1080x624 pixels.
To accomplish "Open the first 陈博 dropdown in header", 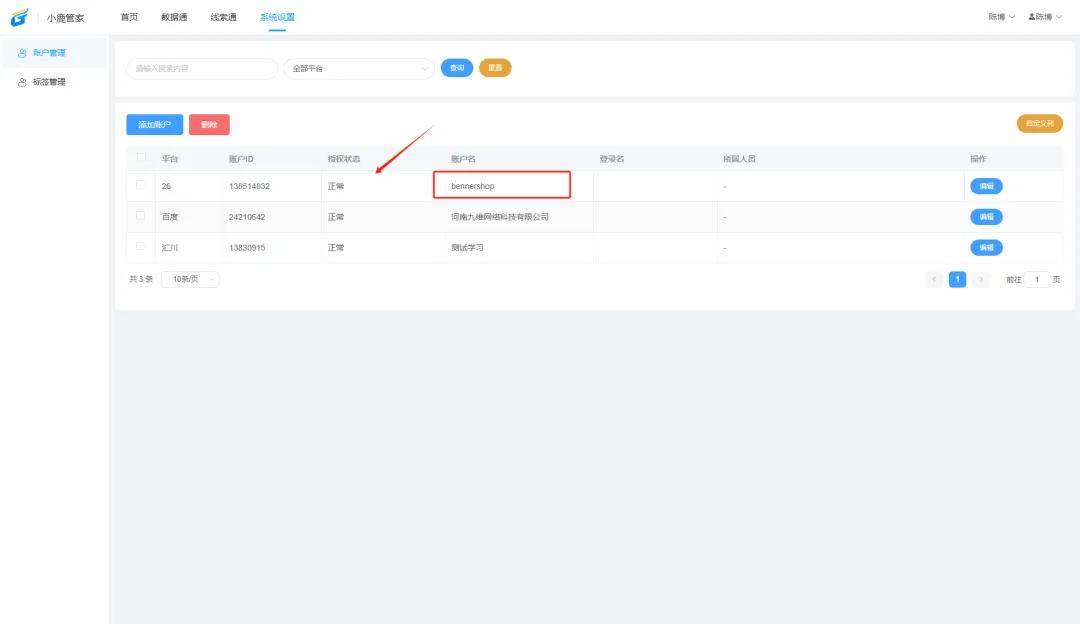I will 1001,17.
